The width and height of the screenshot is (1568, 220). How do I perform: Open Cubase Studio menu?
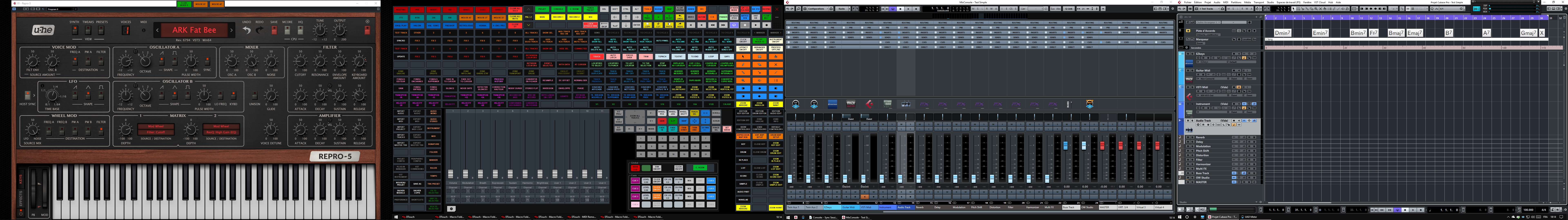click(1270, 2)
